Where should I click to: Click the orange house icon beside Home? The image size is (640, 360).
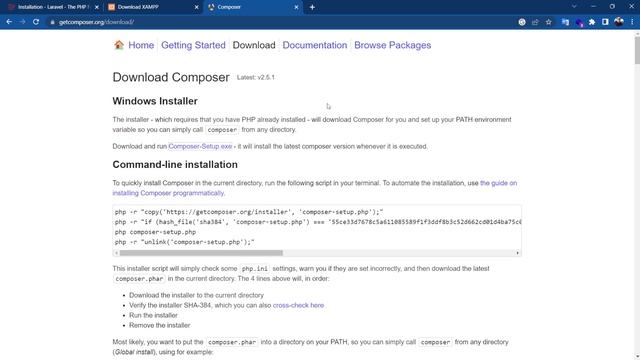[x=119, y=44]
